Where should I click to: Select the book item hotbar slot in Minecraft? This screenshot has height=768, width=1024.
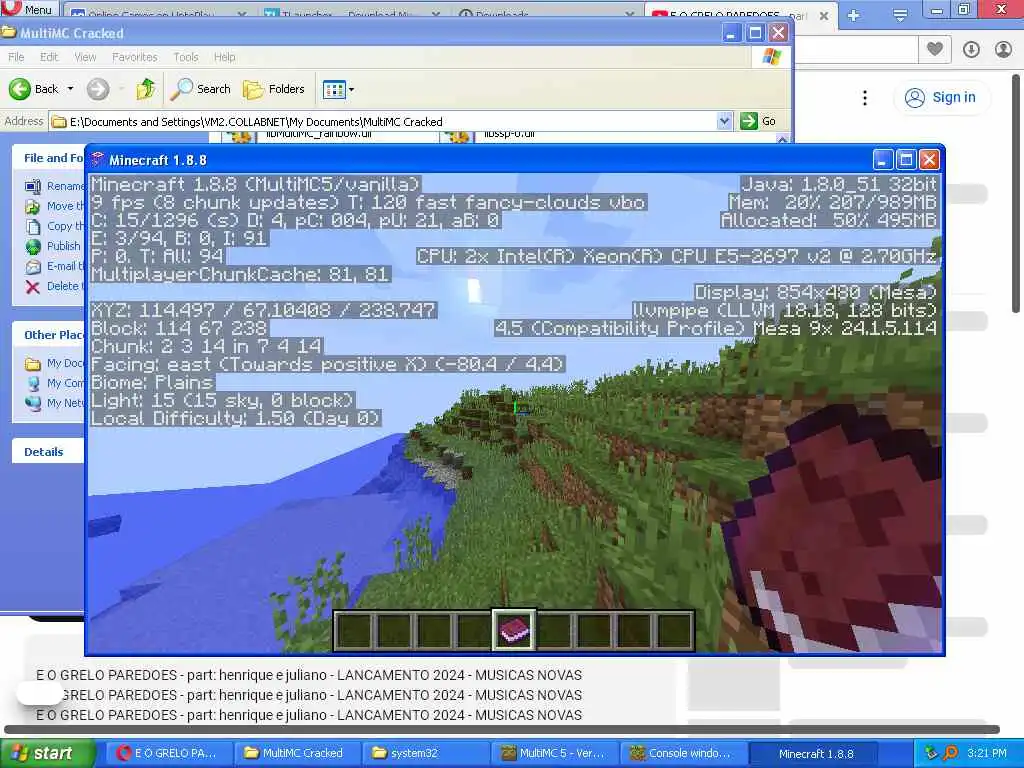(514, 631)
